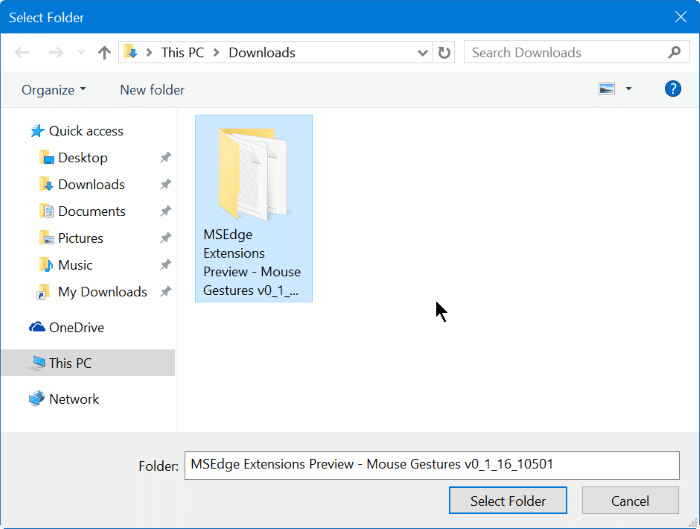Open the view options dropdown arrow
The width and height of the screenshot is (700, 529).
(x=629, y=89)
